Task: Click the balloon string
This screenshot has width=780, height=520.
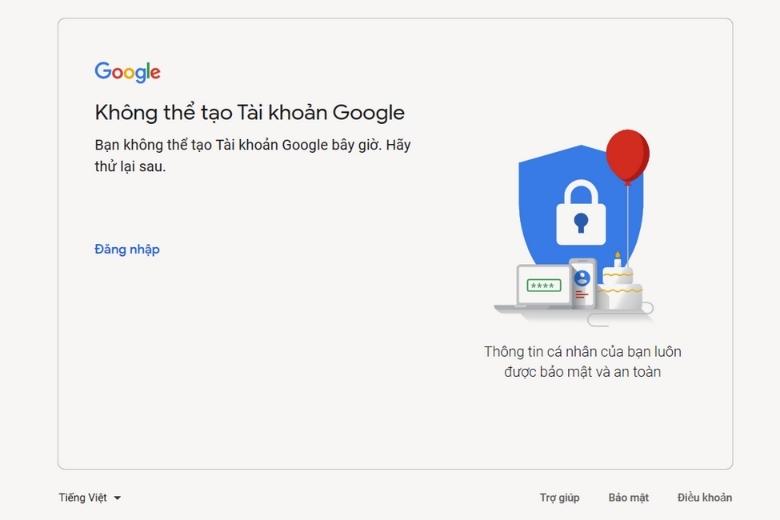Action: click(x=628, y=224)
